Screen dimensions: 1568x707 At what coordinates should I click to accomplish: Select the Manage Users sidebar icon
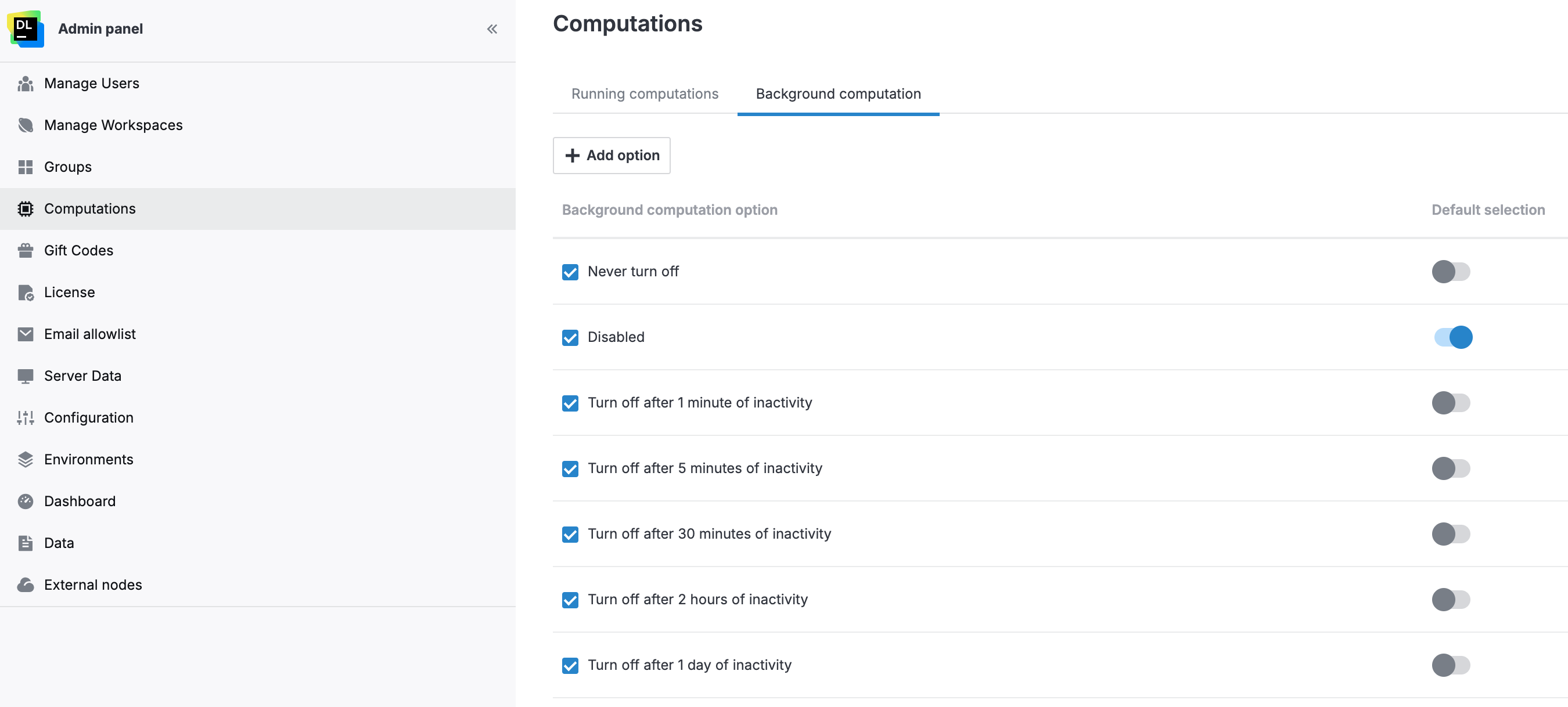pos(26,84)
